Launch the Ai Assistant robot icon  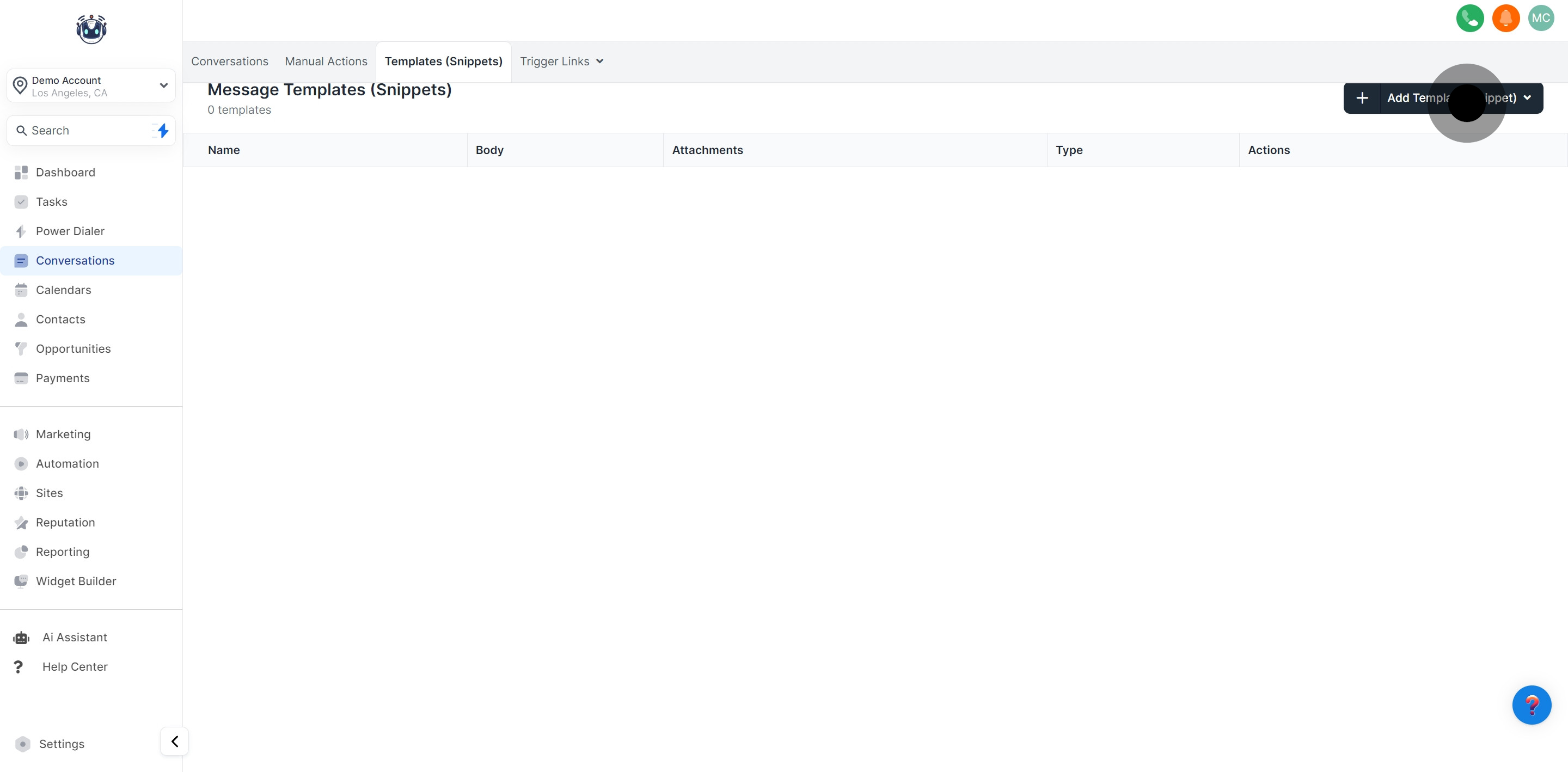[x=21, y=637]
